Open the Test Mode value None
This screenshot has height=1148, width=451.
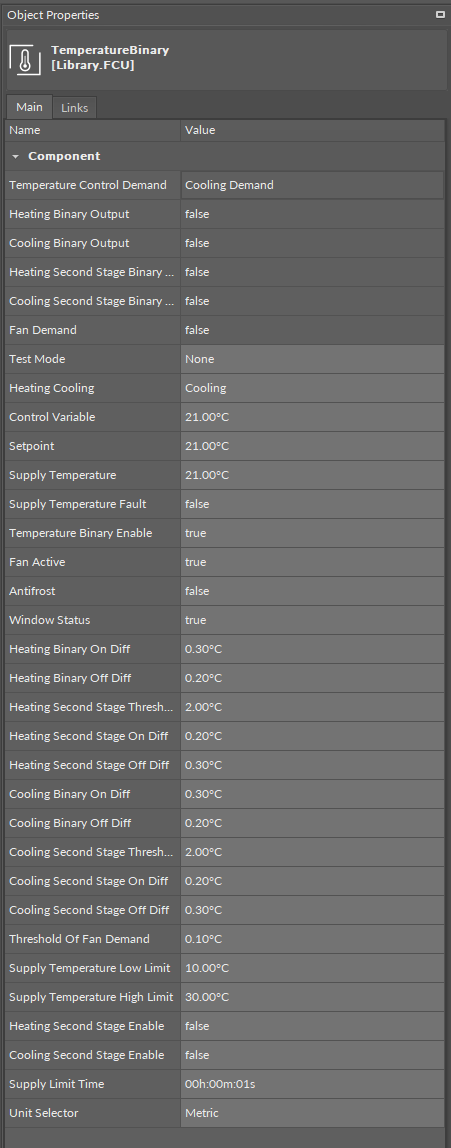tap(312, 359)
